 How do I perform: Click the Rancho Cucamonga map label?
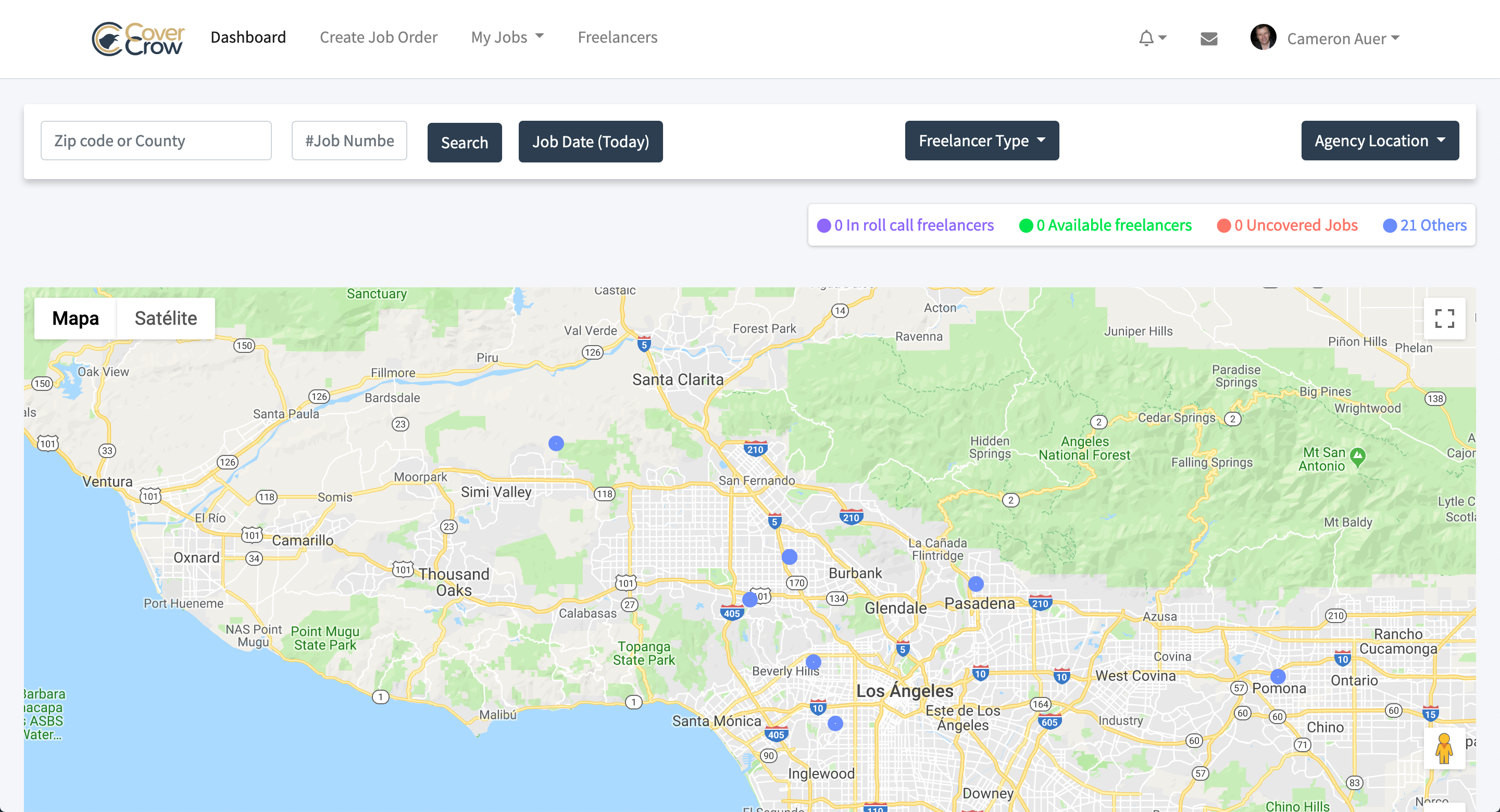pyautogui.click(x=1397, y=641)
